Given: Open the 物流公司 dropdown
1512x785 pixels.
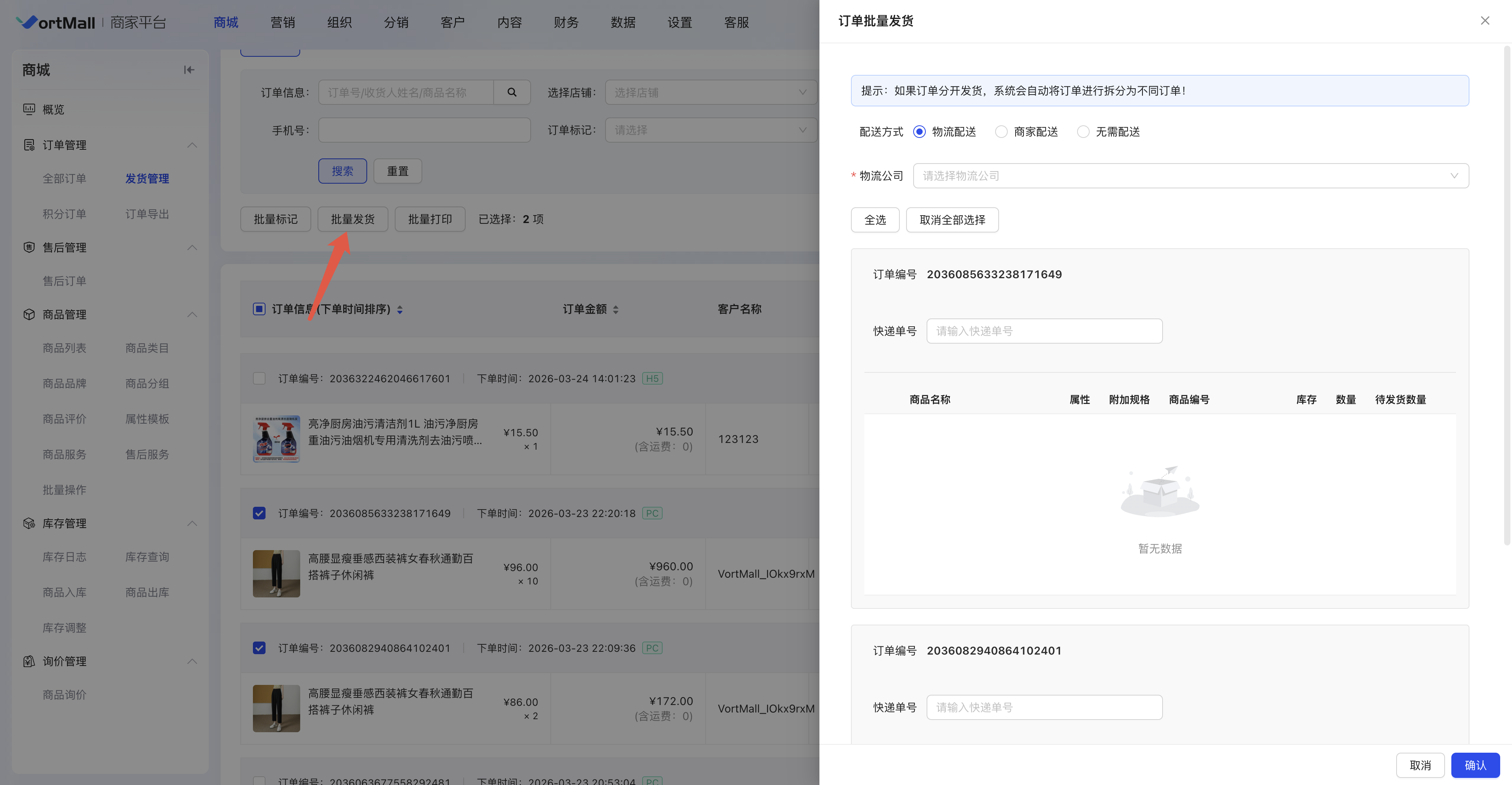Looking at the screenshot, I should [1191, 175].
